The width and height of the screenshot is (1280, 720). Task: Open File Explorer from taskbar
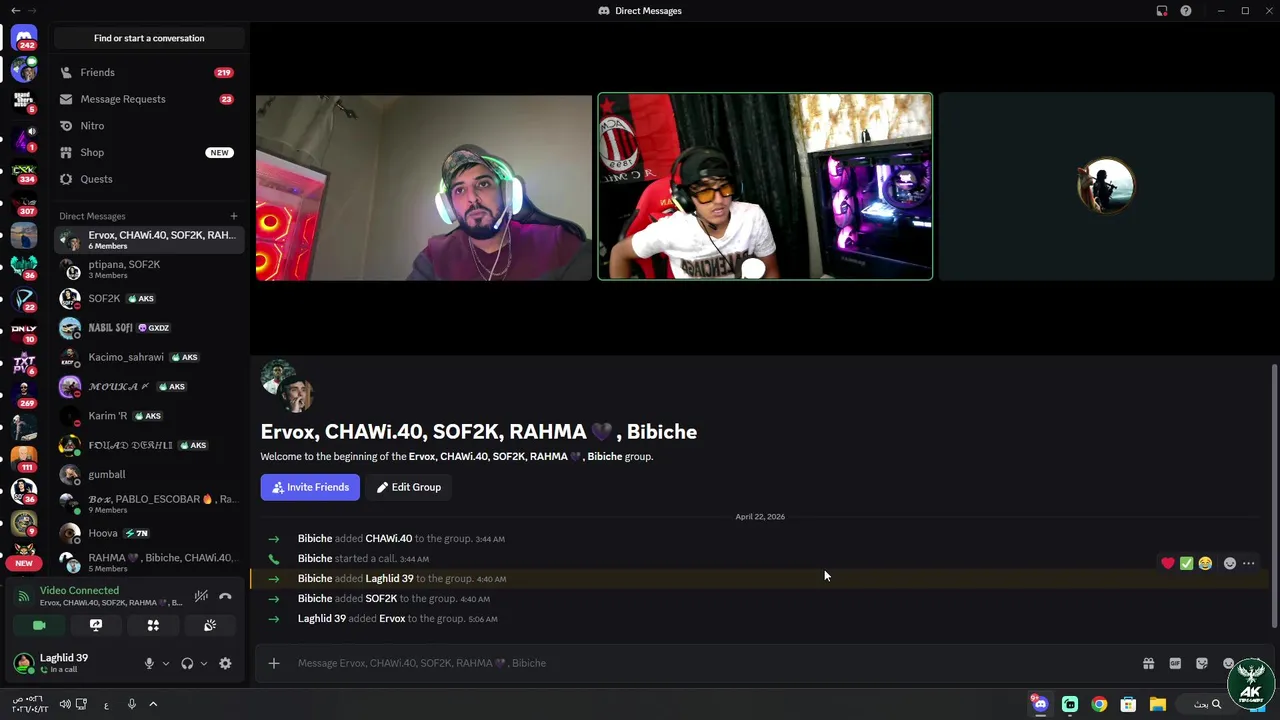[1157, 704]
